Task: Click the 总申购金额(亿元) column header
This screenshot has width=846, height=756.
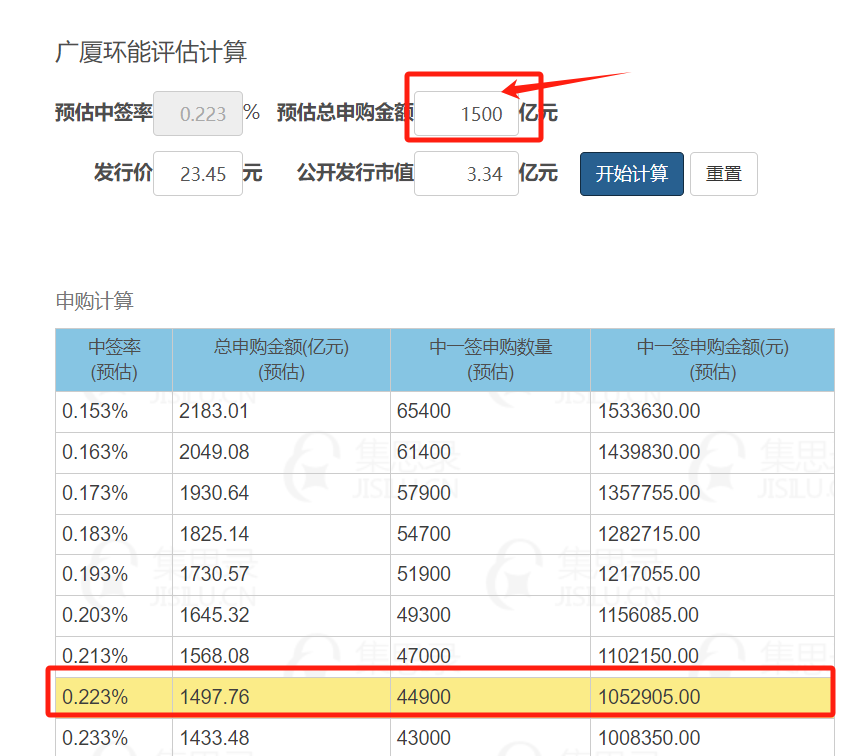Action: point(281,360)
